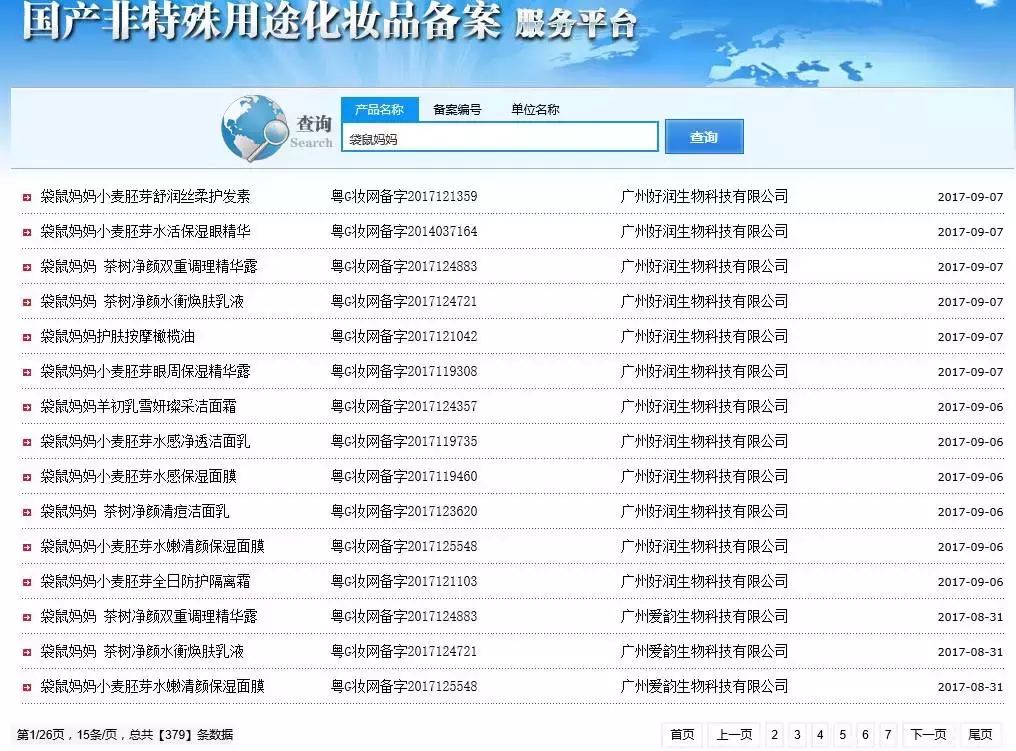
Task: Go to the 下一页 next page
Action: [928, 735]
